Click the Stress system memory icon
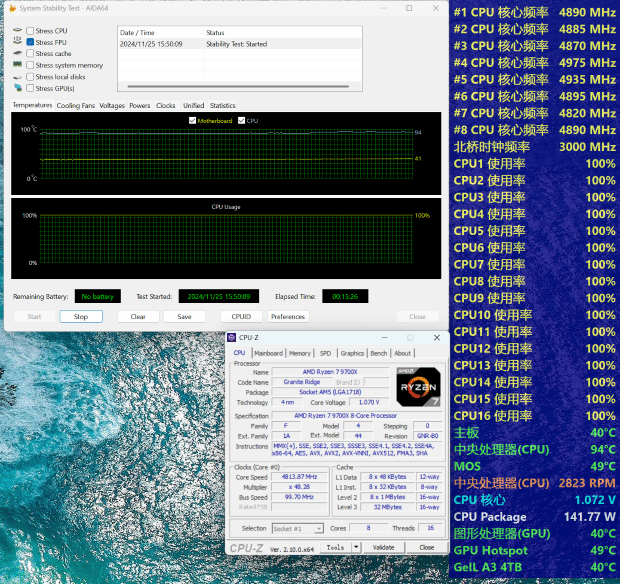The height and width of the screenshot is (584, 620). (x=17, y=64)
